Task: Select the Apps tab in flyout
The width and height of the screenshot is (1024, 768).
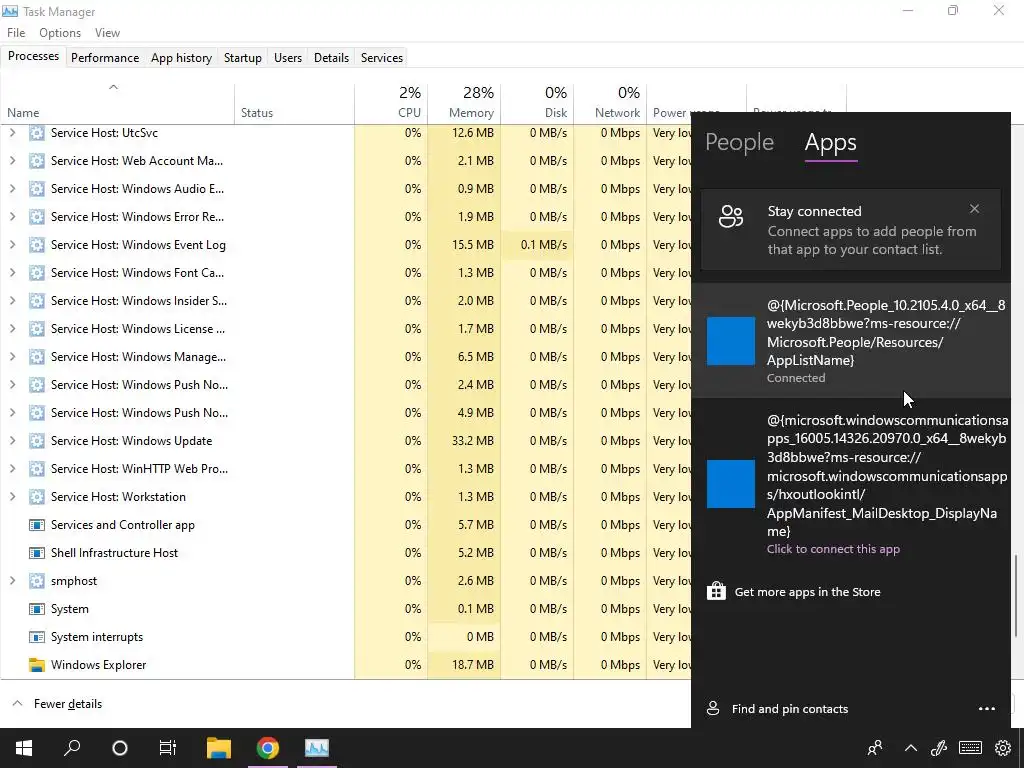Action: tap(831, 142)
